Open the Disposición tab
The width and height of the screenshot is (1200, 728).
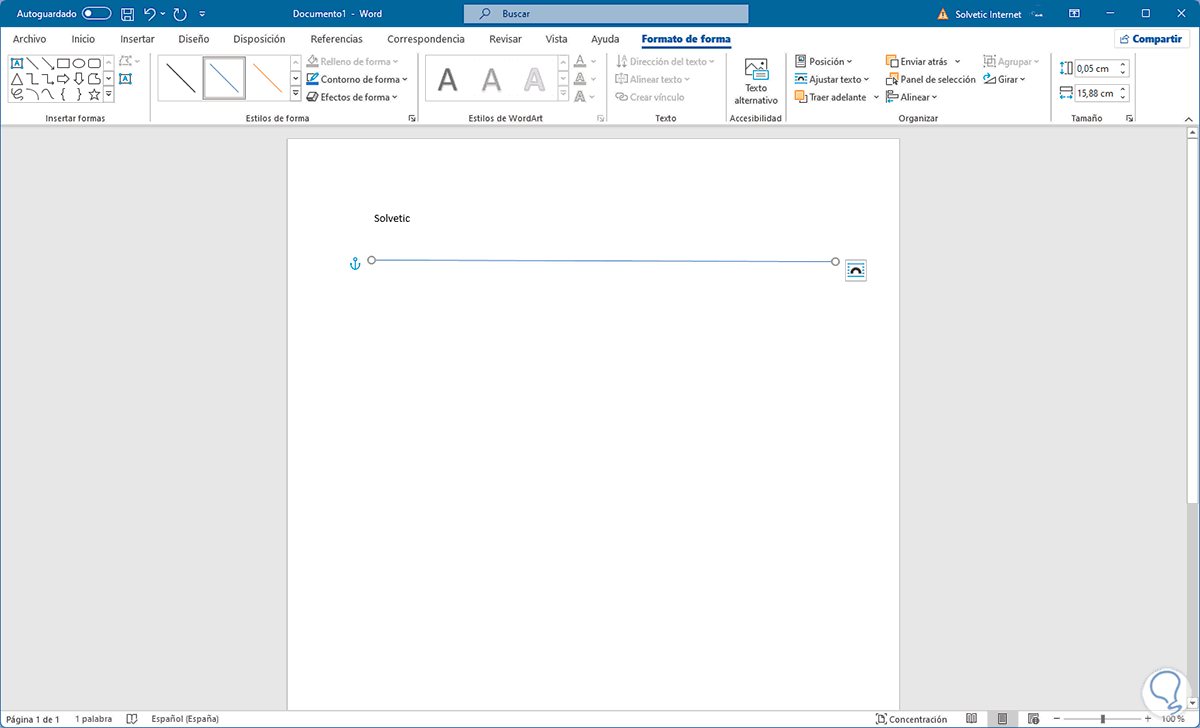click(x=259, y=39)
